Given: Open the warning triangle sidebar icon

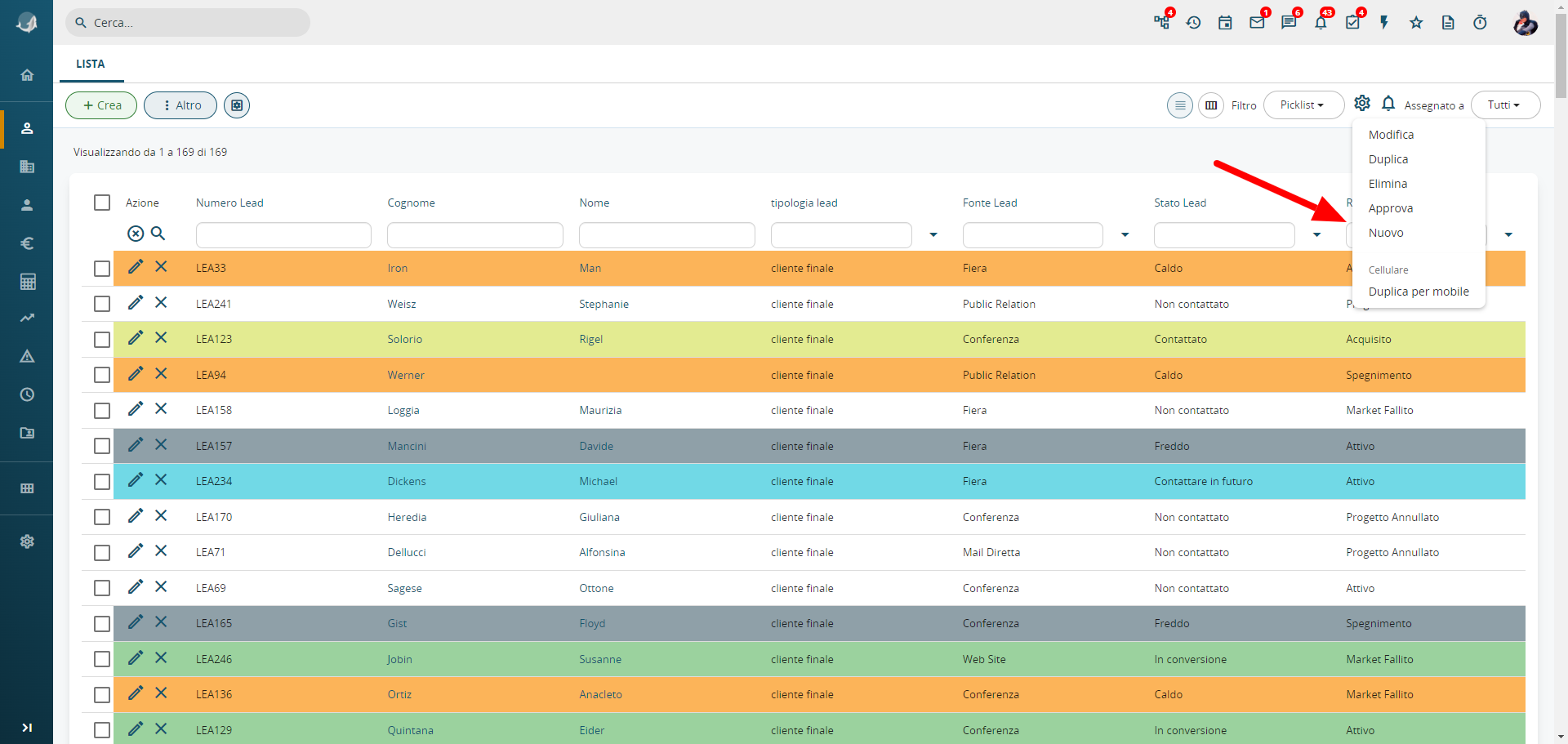Looking at the screenshot, I should point(27,356).
